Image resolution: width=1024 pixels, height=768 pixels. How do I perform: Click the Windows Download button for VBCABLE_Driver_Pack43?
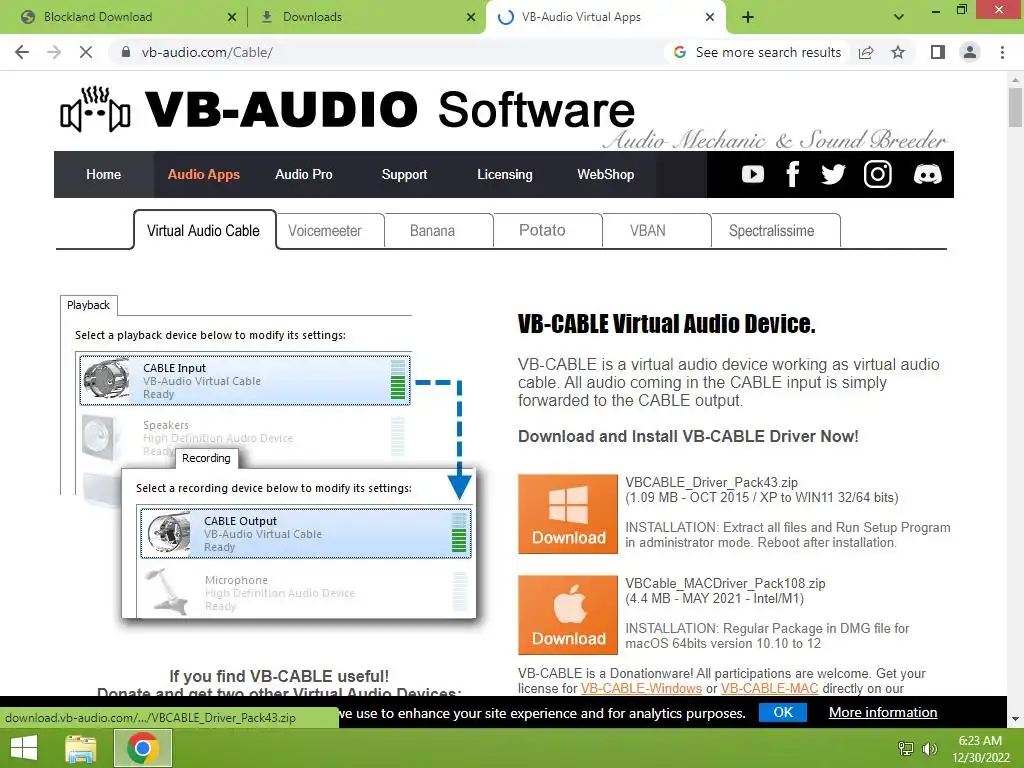click(x=568, y=514)
